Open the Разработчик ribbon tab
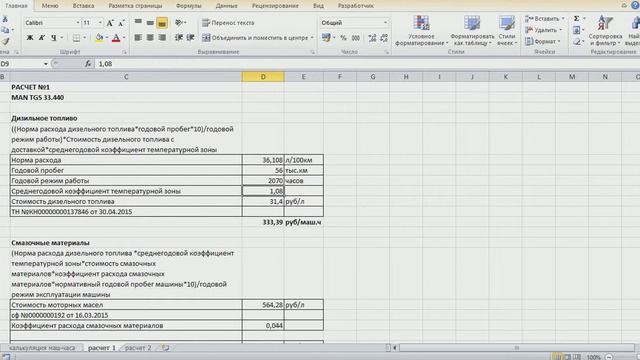The width and height of the screenshot is (640, 360). [356, 6]
